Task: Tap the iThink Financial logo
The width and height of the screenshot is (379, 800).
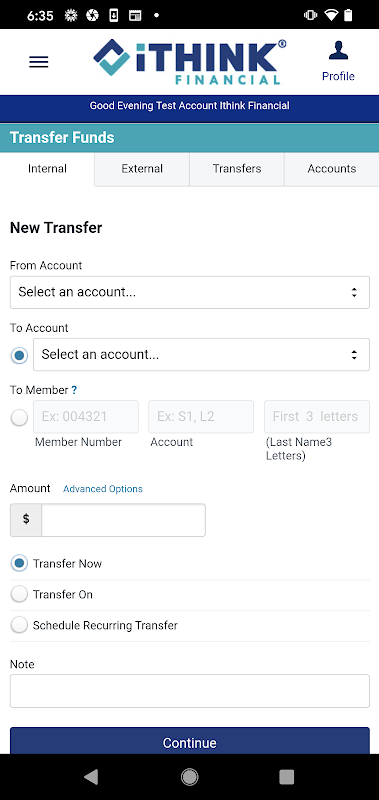Action: click(x=190, y=62)
